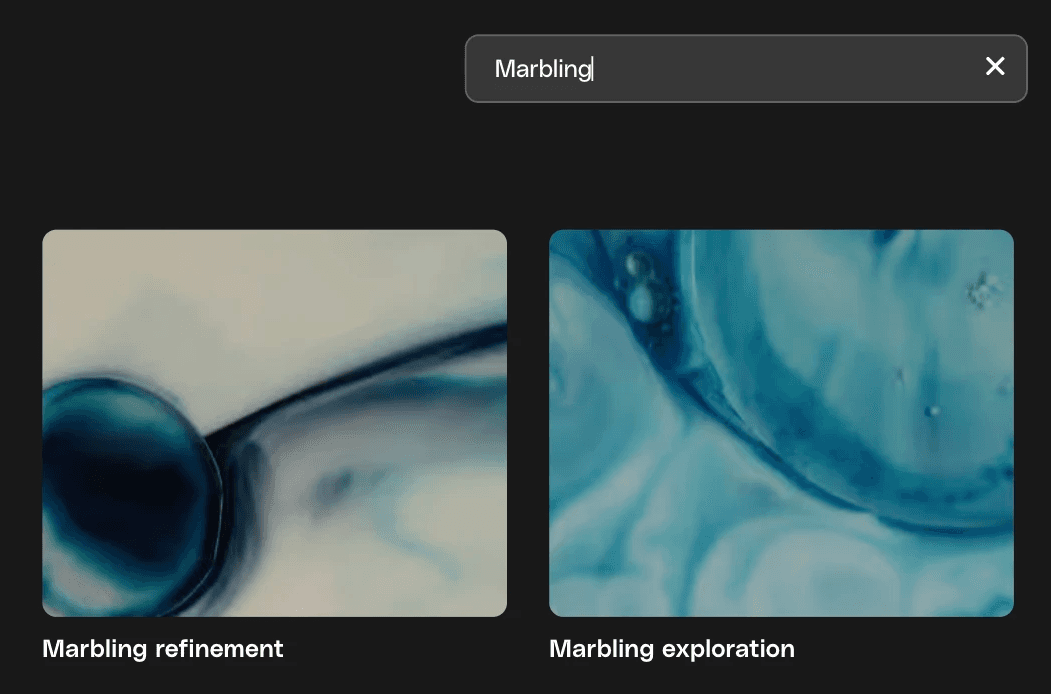Image resolution: width=1051 pixels, height=694 pixels.
Task: Click the faint blue smudge in refinement image
Action: [x=335, y=484]
